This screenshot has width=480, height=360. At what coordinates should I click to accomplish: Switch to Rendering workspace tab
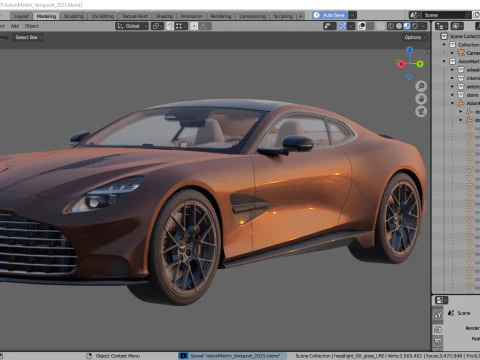(x=221, y=16)
